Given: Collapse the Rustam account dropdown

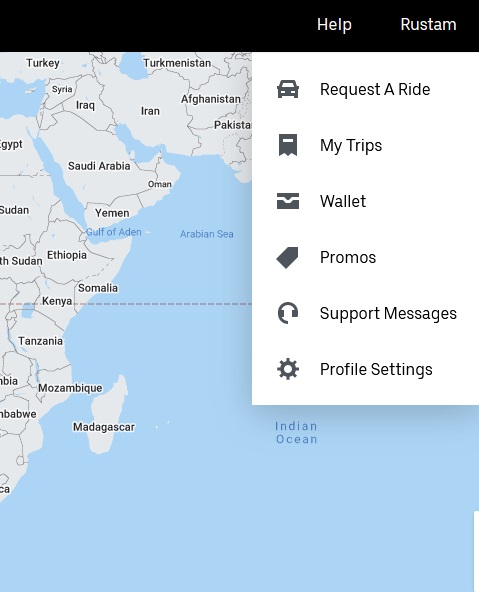Looking at the screenshot, I should 428,25.
